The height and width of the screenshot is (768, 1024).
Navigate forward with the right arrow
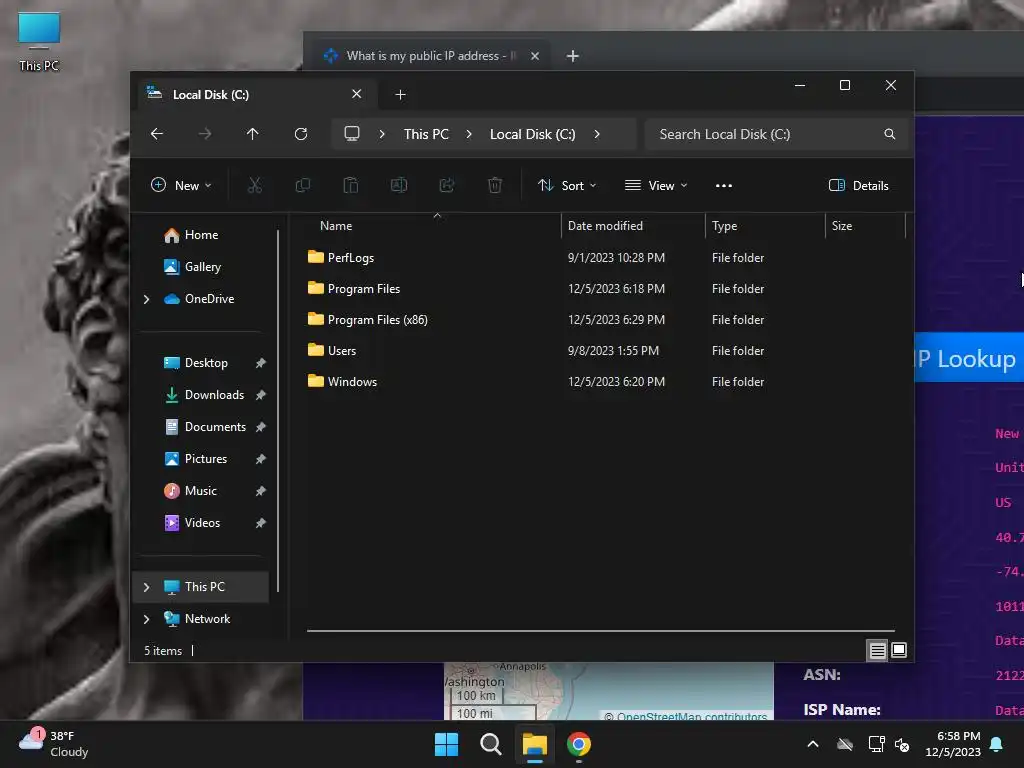[205, 134]
